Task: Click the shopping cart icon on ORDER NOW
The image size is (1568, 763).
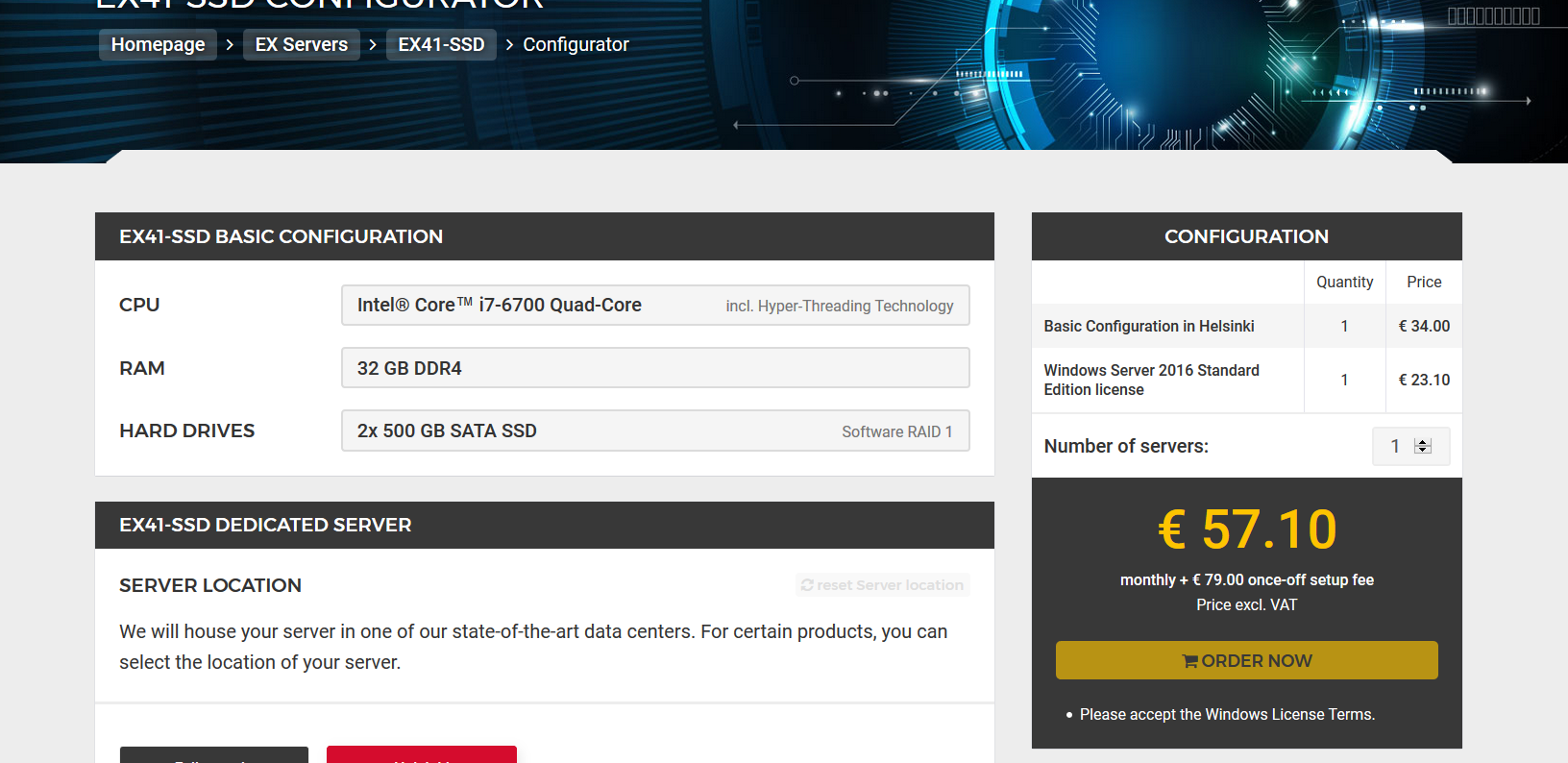Action: pos(1189,661)
